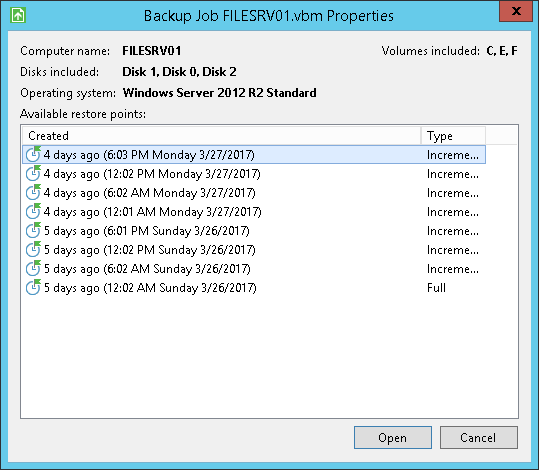This screenshot has width=539, height=470.
Task: Sort by the Type column header
Action: click(x=453, y=136)
